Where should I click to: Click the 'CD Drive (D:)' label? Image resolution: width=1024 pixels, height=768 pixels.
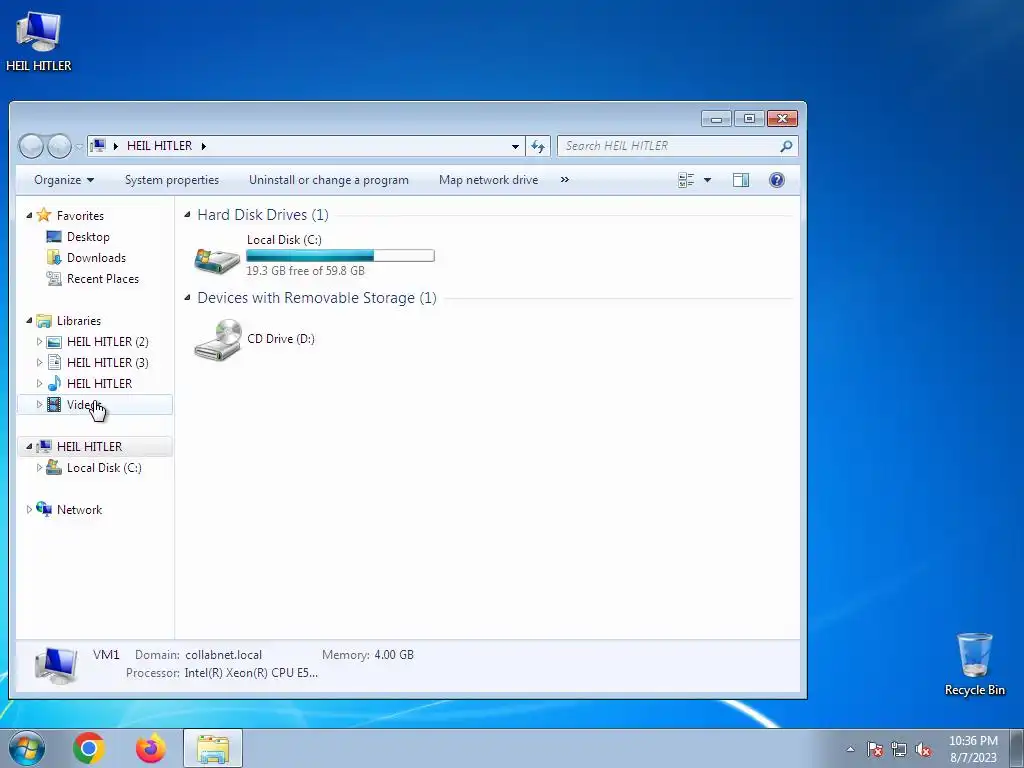[x=281, y=338]
